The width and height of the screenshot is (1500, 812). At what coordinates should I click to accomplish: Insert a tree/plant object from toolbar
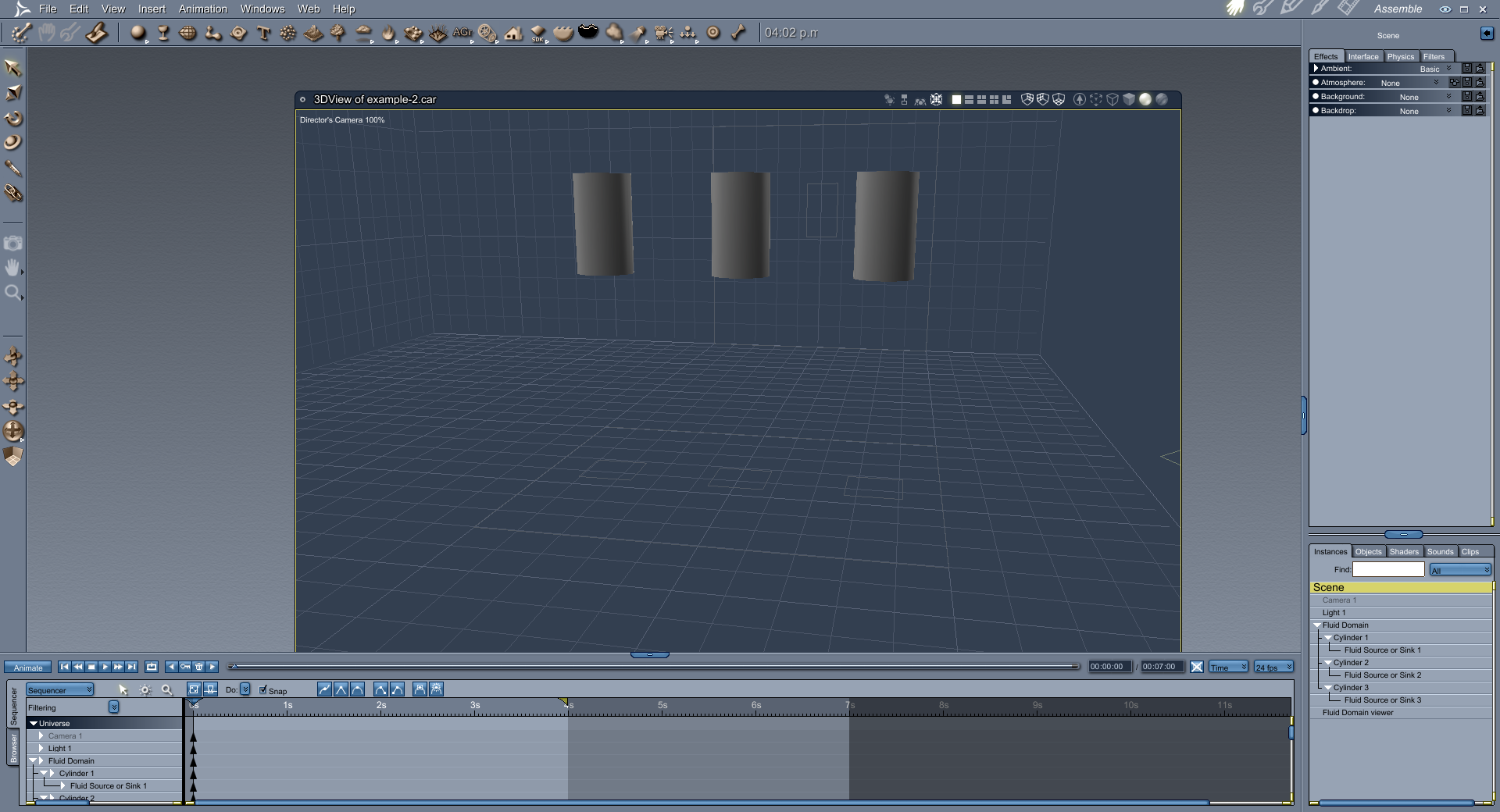pyautogui.click(x=338, y=33)
